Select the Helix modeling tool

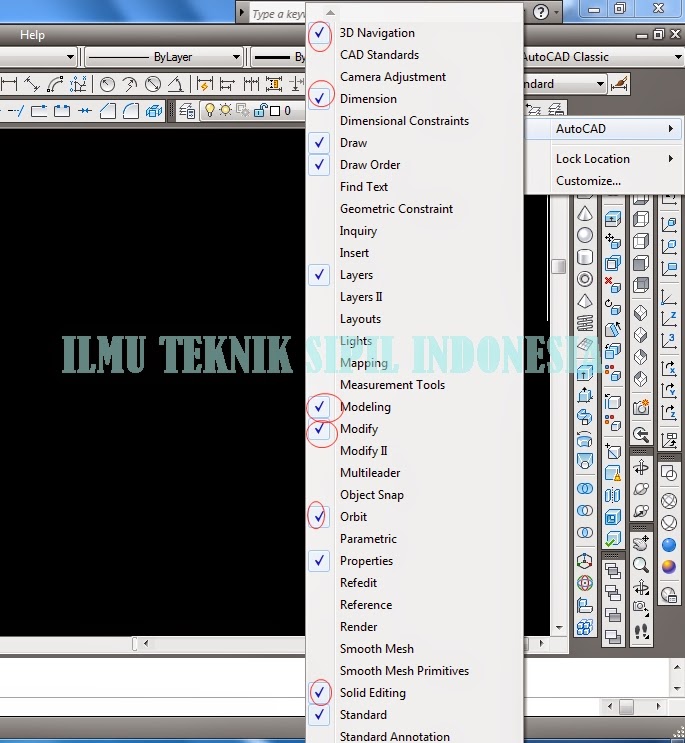tap(585, 323)
